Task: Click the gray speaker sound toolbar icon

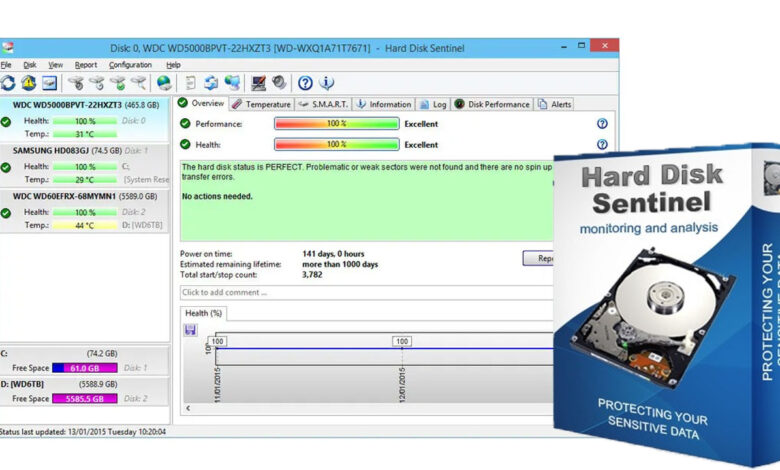Action: (x=279, y=83)
